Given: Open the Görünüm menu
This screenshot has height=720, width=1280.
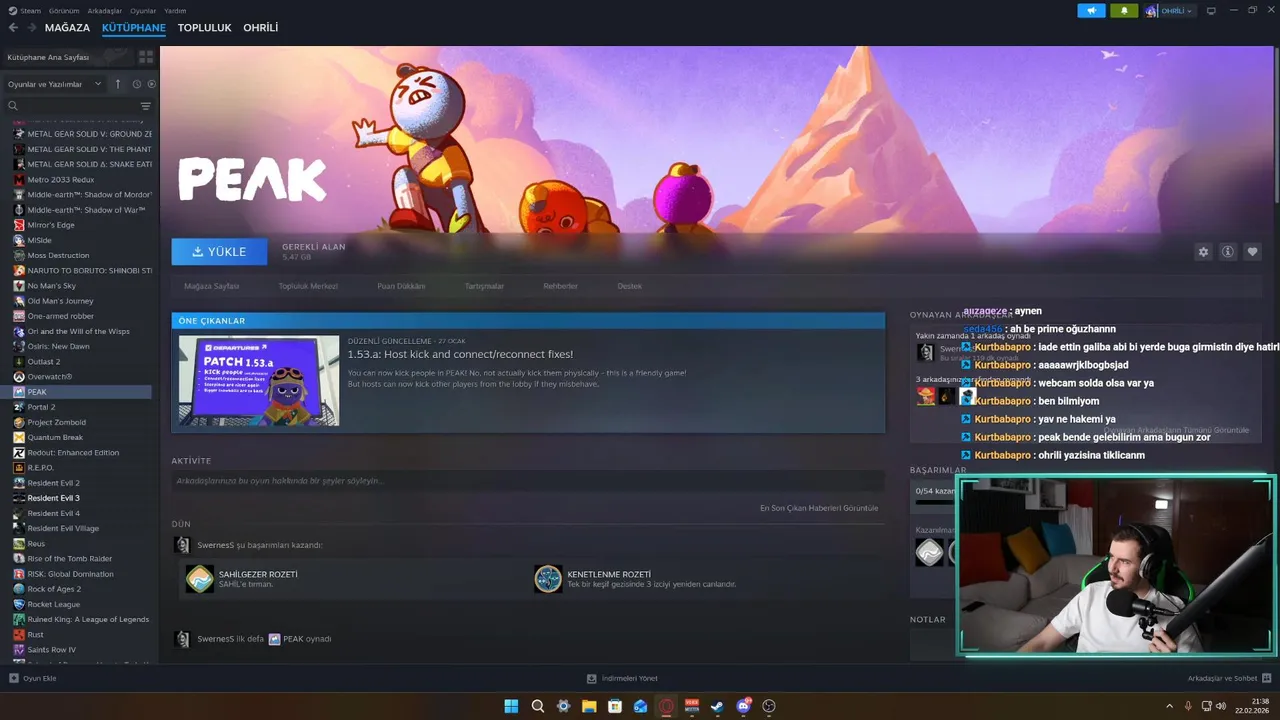Looking at the screenshot, I should point(64,11).
